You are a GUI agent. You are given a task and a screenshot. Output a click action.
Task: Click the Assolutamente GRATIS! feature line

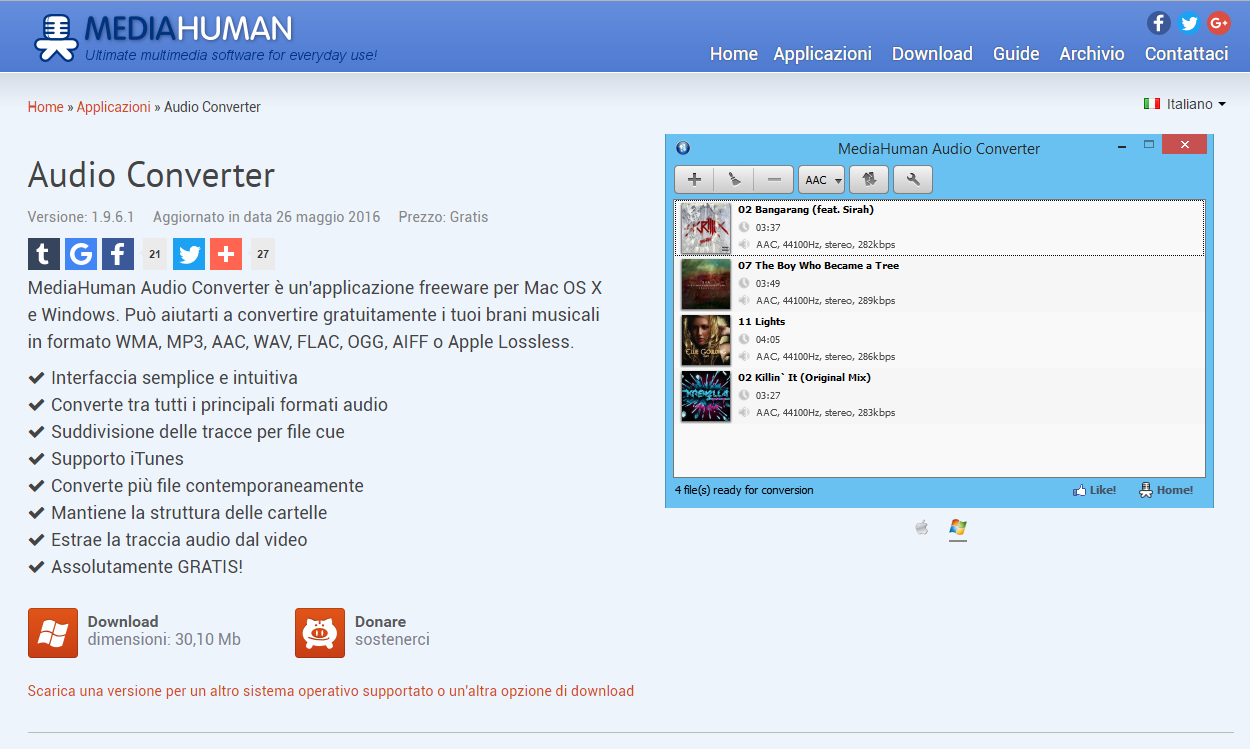[146, 567]
